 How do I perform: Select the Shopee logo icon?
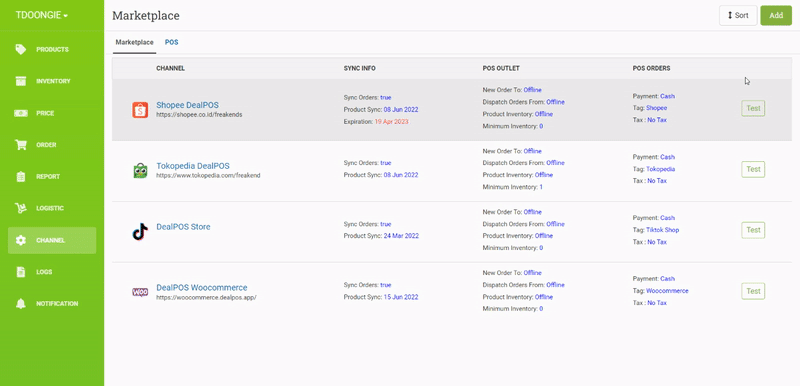coord(140,110)
